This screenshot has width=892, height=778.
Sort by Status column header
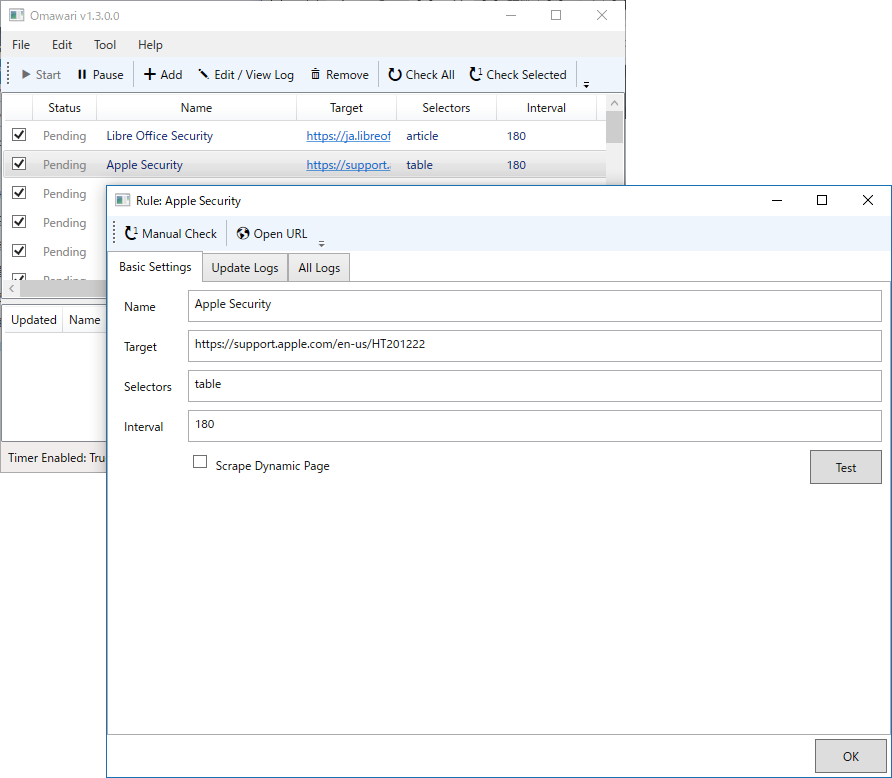point(64,107)
